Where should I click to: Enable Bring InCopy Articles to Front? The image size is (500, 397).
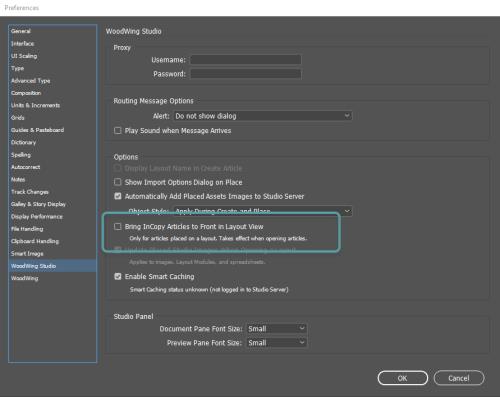pyautogui.click(x=118, y=227)
